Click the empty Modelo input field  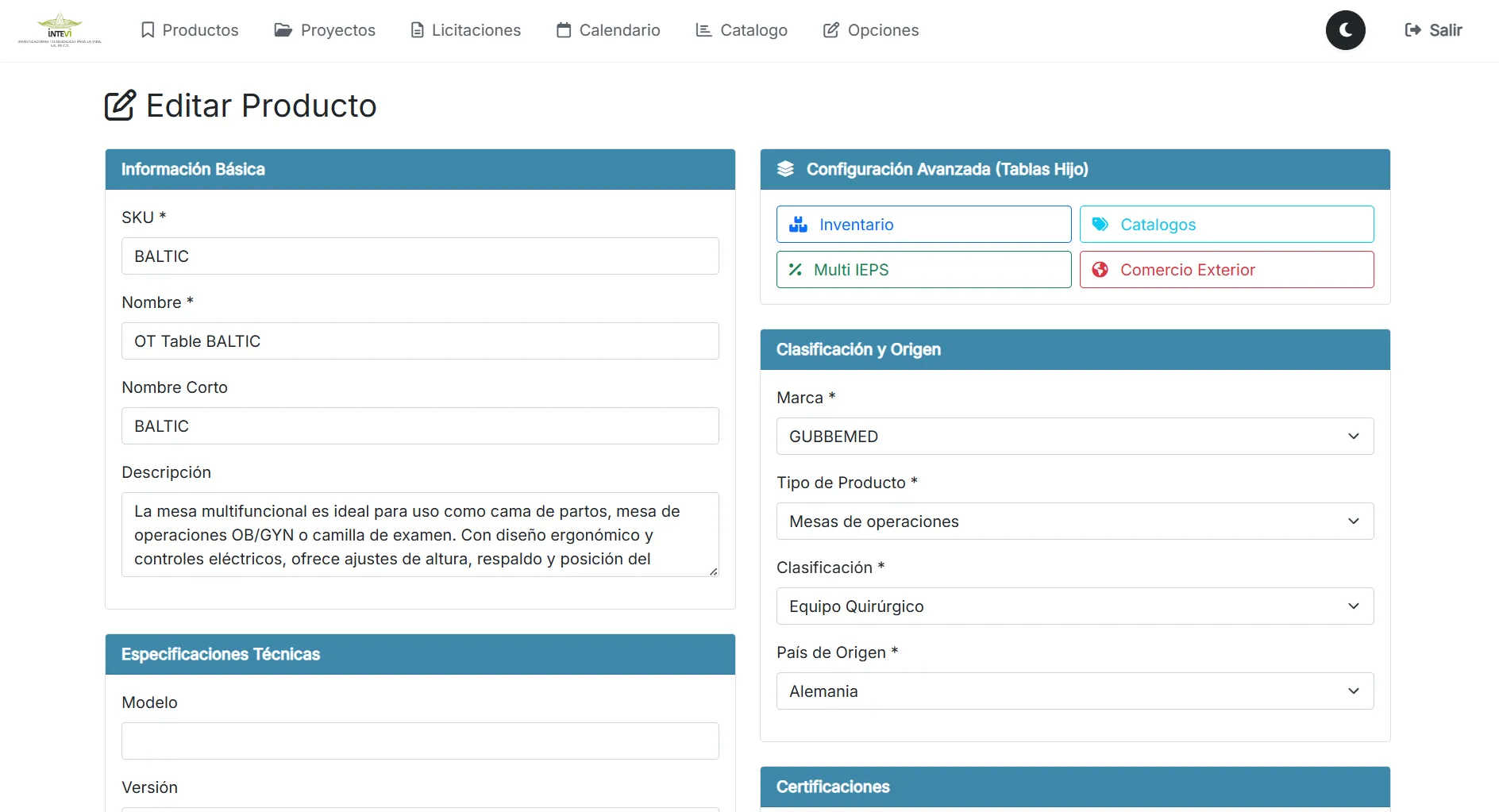pos(420,741)
